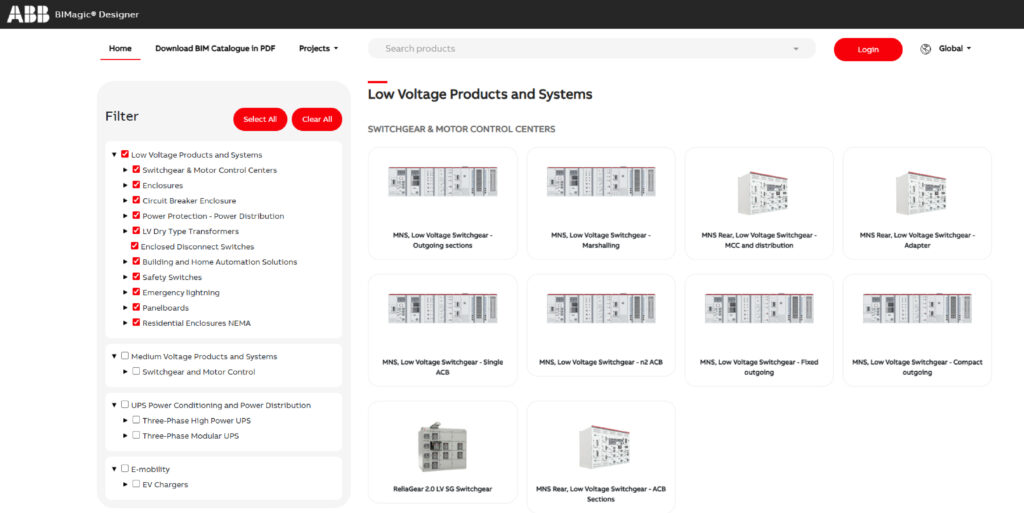Open the Projects dropdown menu
The image size is (1024, 513).
318,49
